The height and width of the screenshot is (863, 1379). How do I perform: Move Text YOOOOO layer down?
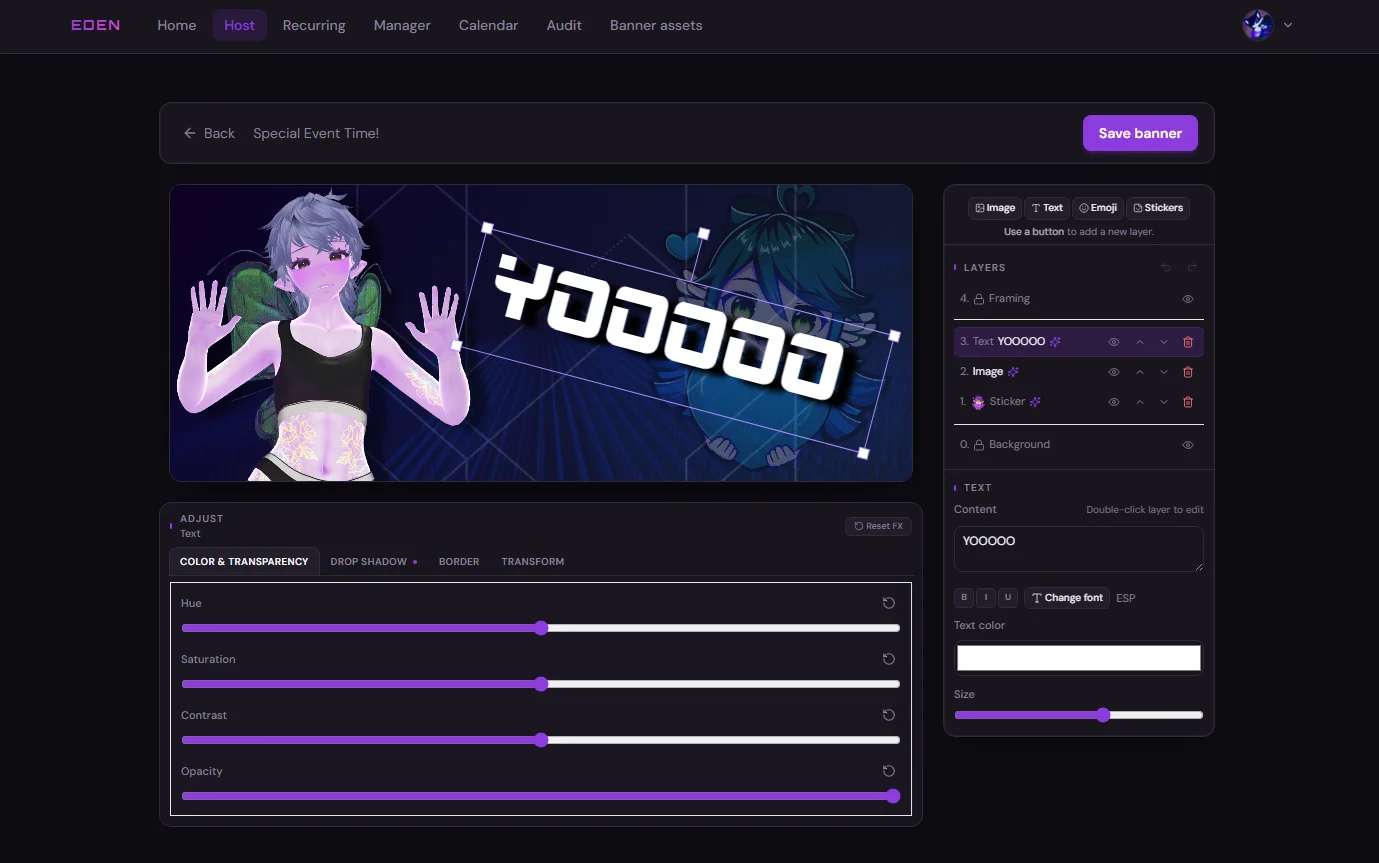coord(1164,342)
